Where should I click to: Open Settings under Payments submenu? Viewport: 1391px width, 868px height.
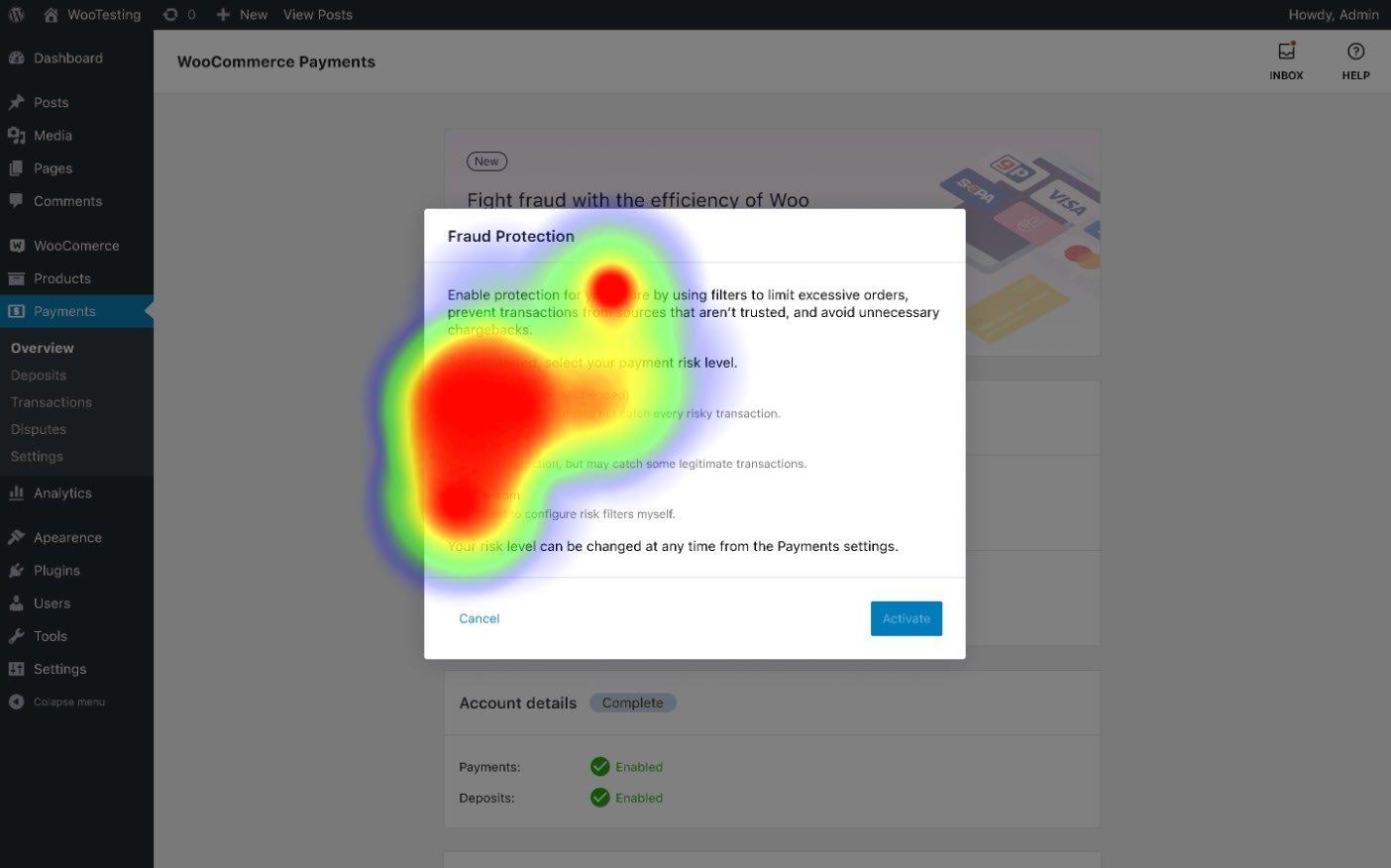click(x=37, y=457)
